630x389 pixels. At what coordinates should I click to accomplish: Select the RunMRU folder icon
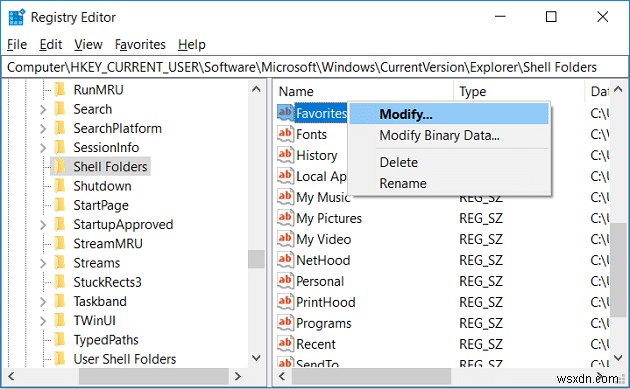pyautogui.click(x=60, y=89)
